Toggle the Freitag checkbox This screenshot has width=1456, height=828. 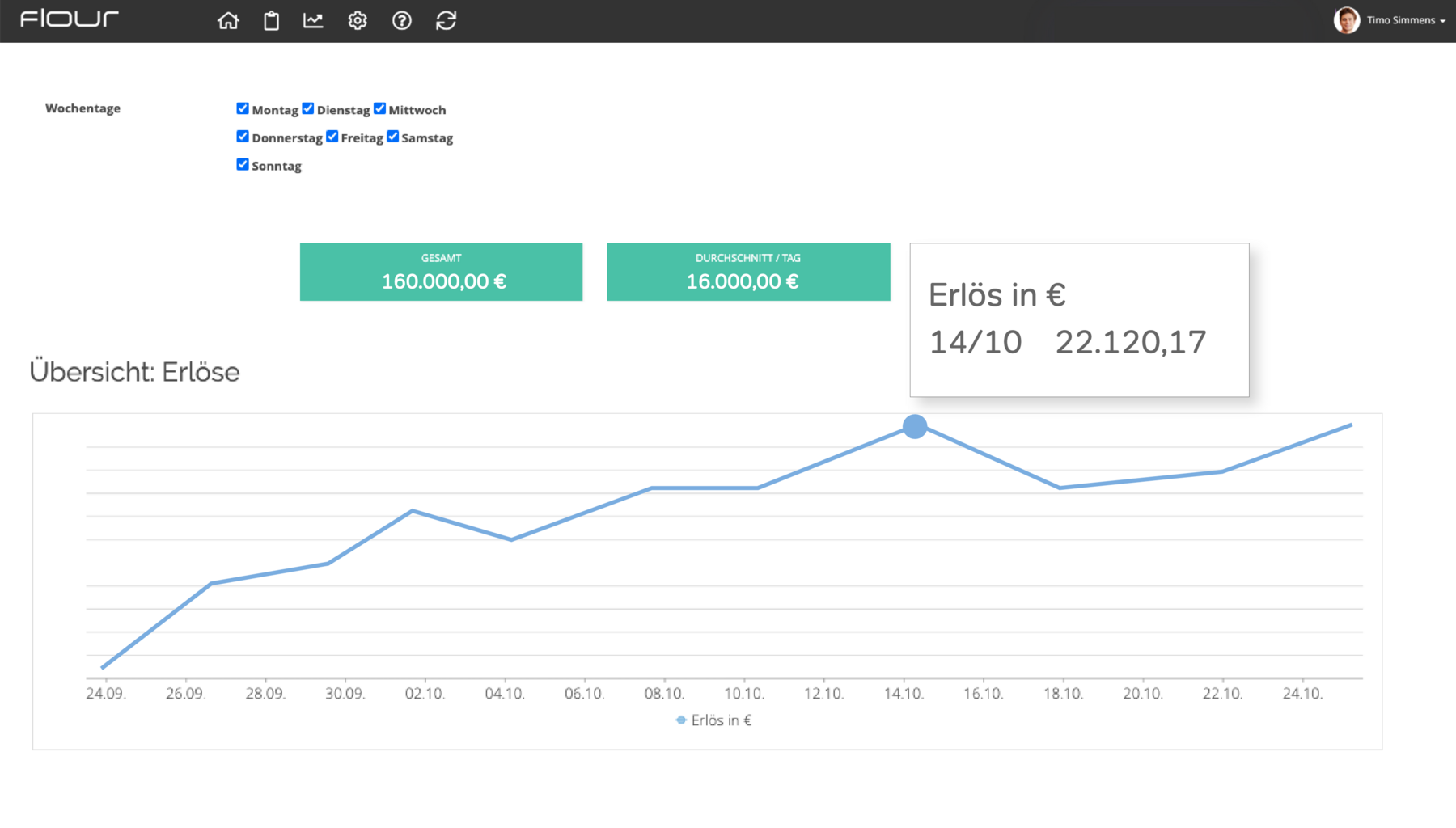[x=332, y=137]
